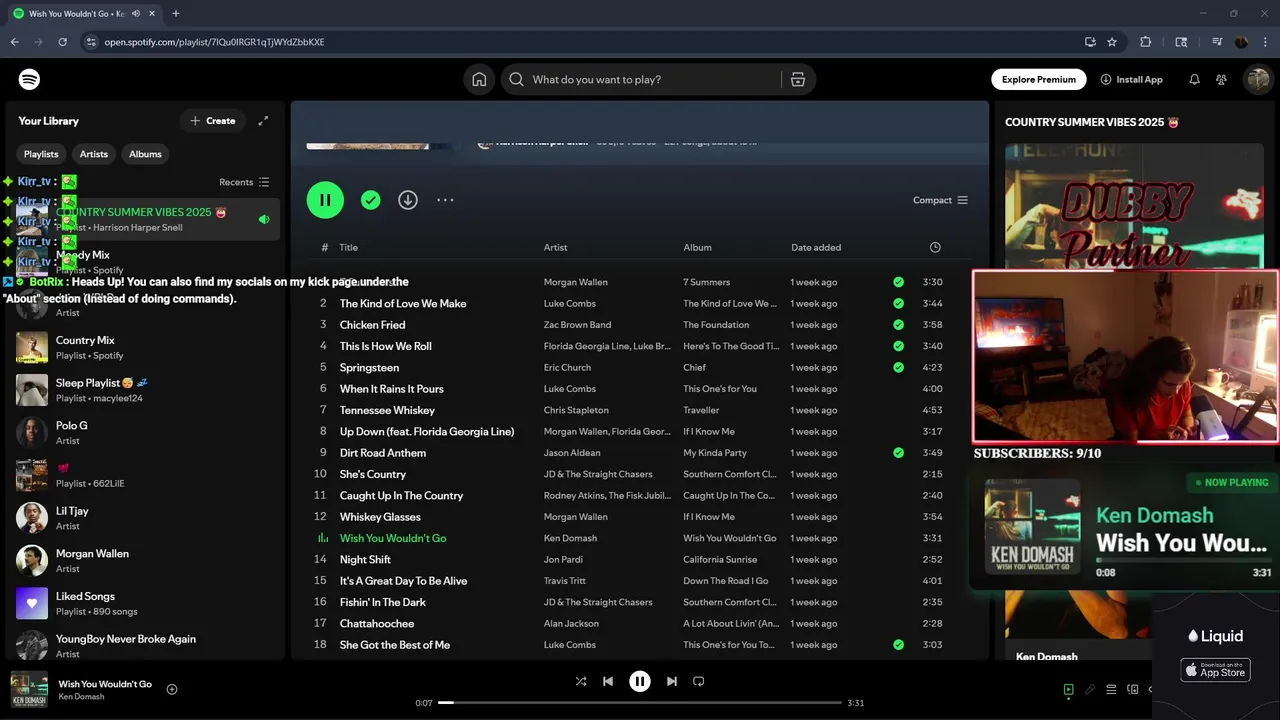Viewport: 1280px width, 720px height.
Task: Open Friend Activity icon
Action: click(x=1221, y=80)
